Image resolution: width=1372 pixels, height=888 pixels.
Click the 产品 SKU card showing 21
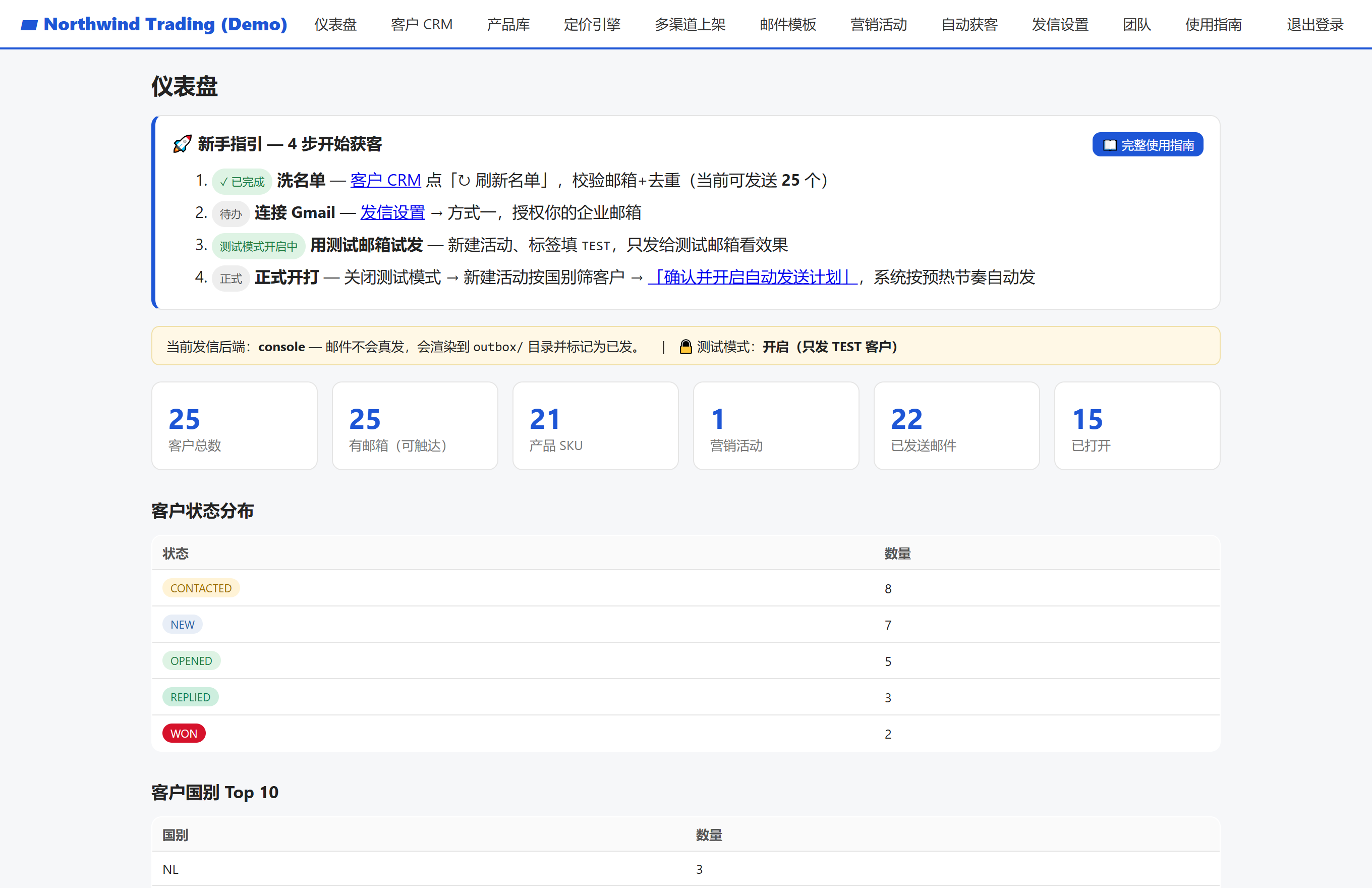point(596,426)
